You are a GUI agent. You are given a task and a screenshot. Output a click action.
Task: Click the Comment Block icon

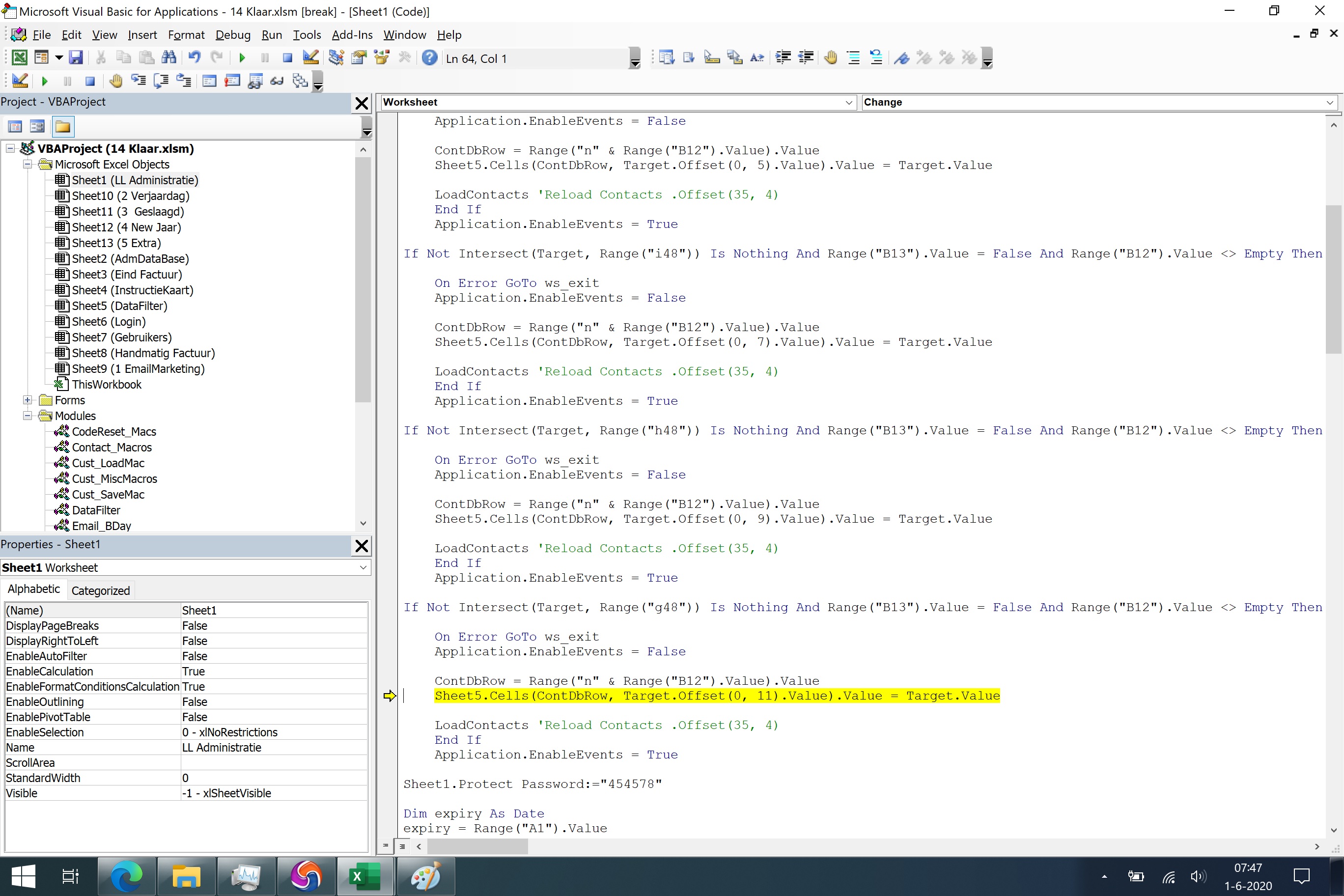[853, 57]
